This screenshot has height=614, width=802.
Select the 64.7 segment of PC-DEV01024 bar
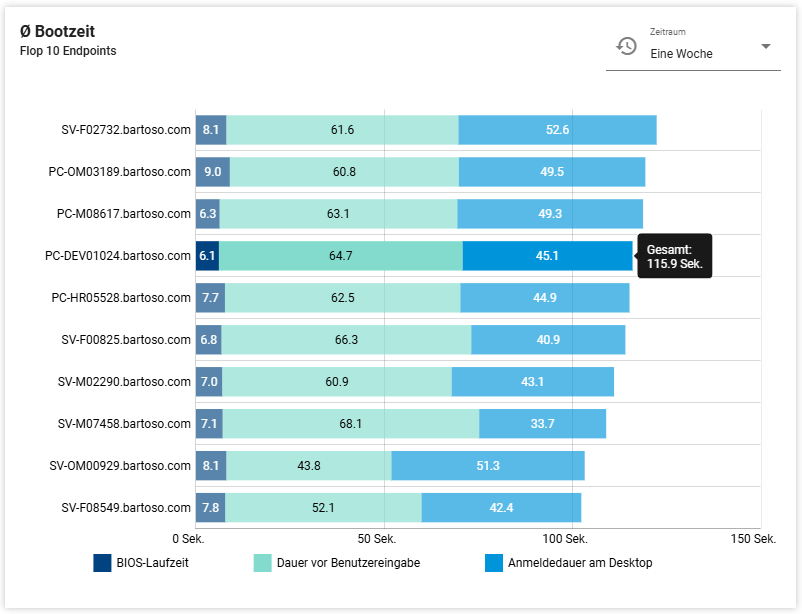tap(340, 256)
